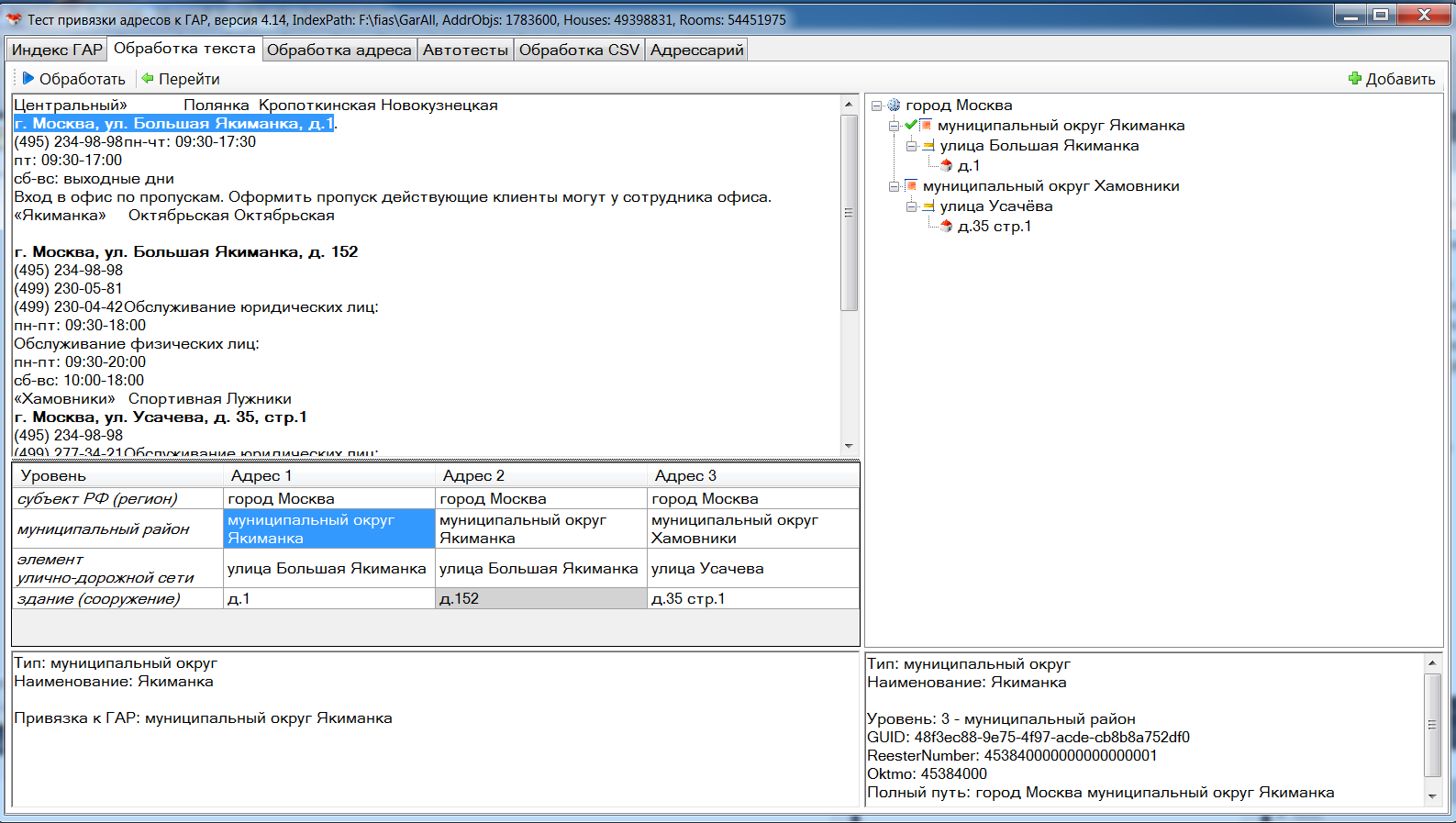Click the blue play icon beside Обработать
Image resolution: width=1456 pixels, height=823 pixels.
coord(28,79)
